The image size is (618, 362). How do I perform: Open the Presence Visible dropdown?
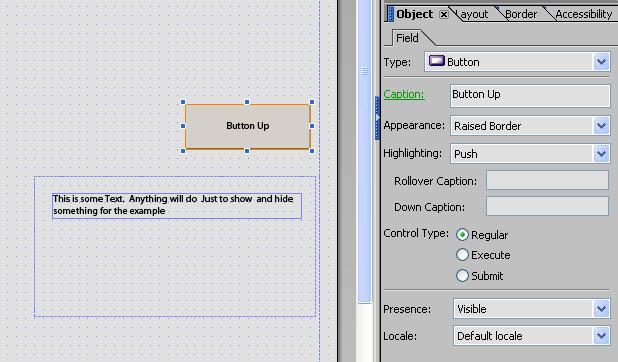tap(601, 309)
